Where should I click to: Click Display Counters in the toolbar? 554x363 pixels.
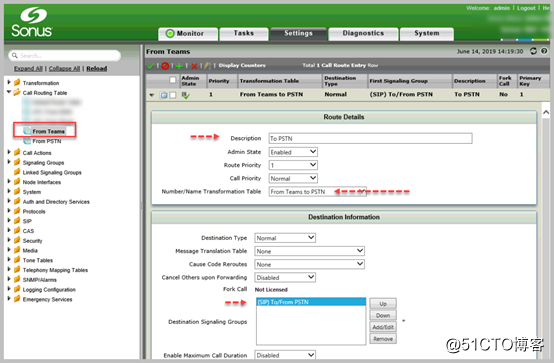(242, 65)
